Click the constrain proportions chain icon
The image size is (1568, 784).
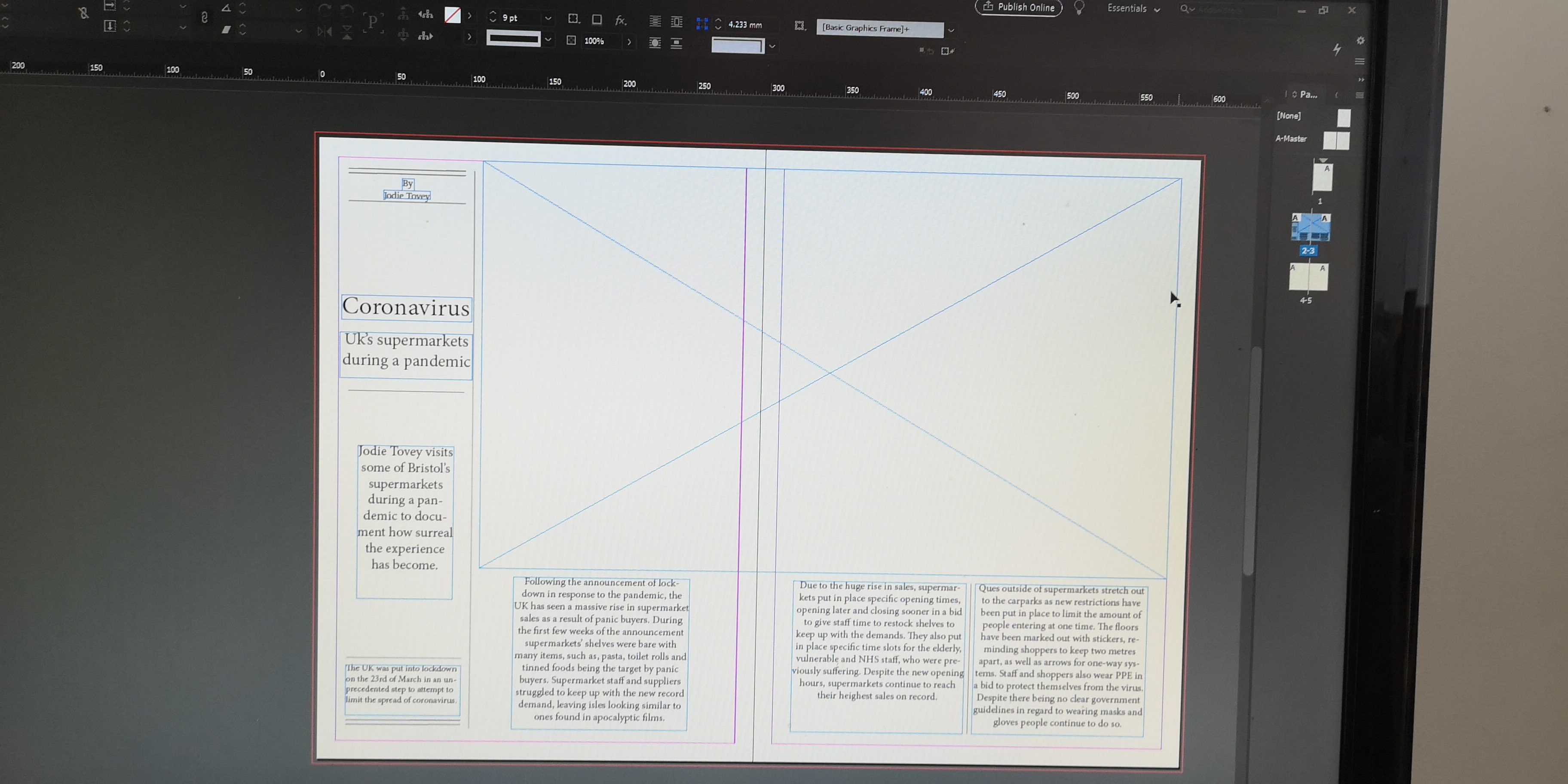click(204, 17)
